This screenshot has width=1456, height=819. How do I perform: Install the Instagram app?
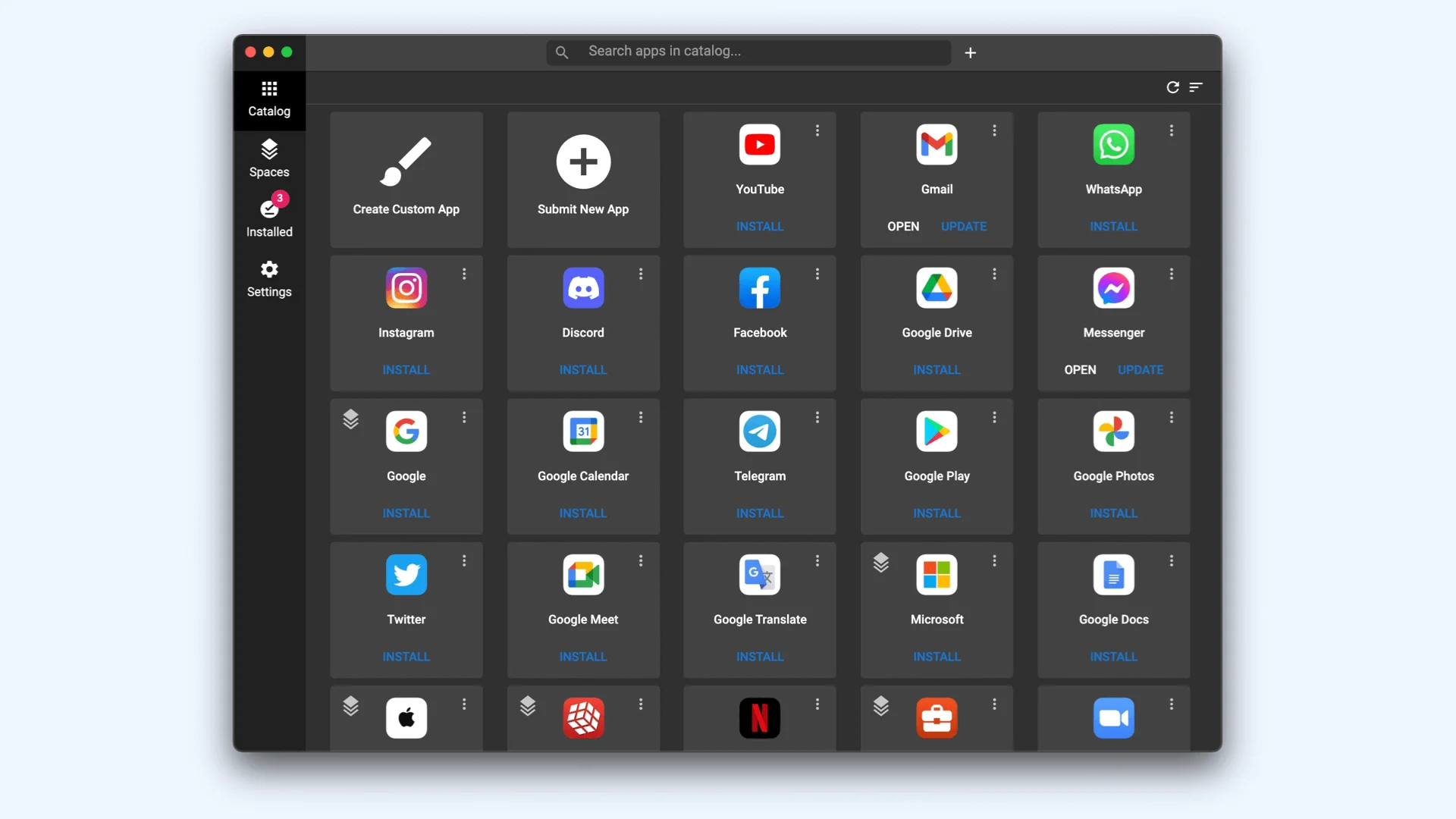point(406,369)
